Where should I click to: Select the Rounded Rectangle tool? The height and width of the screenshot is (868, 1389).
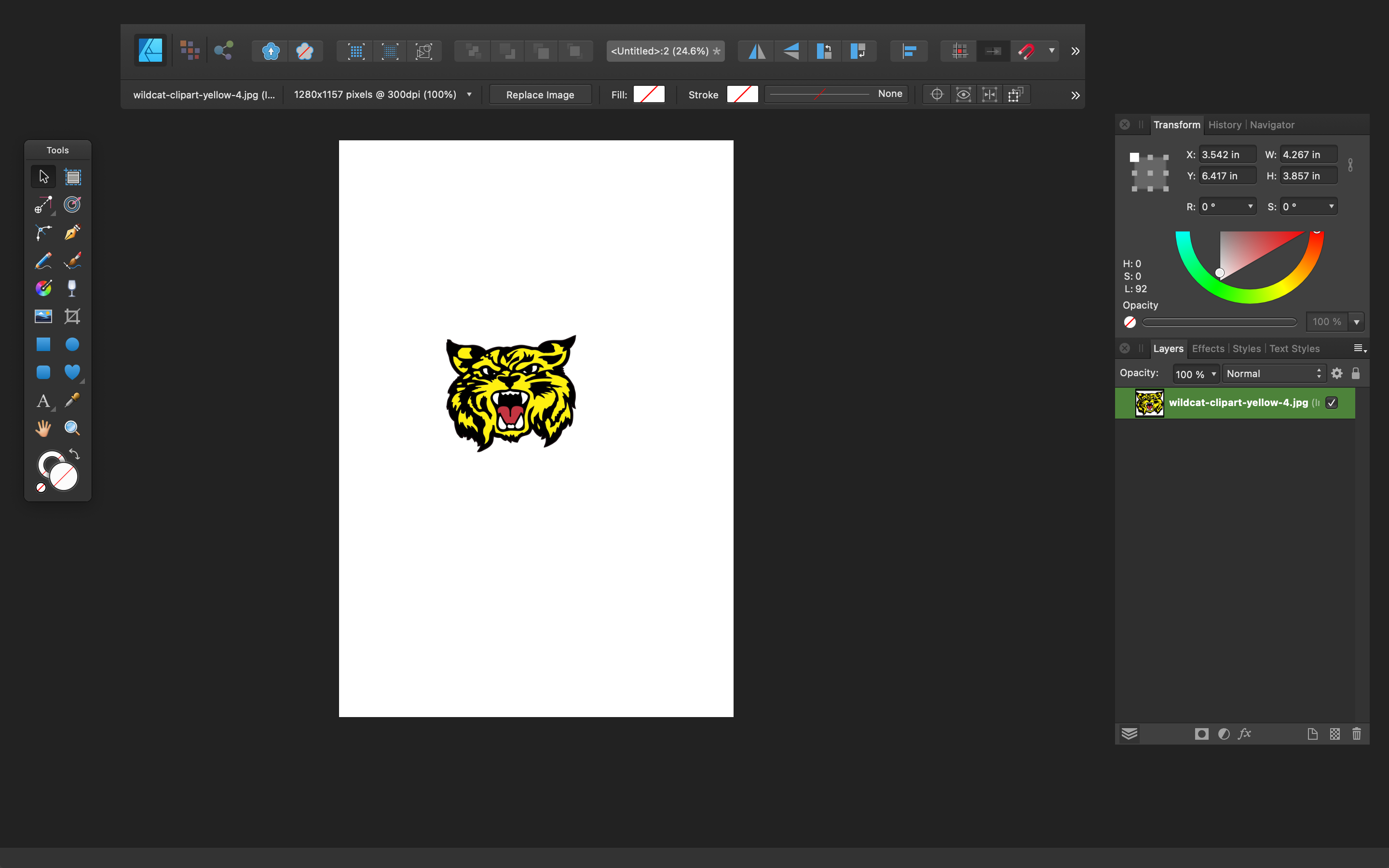point(43,373)
